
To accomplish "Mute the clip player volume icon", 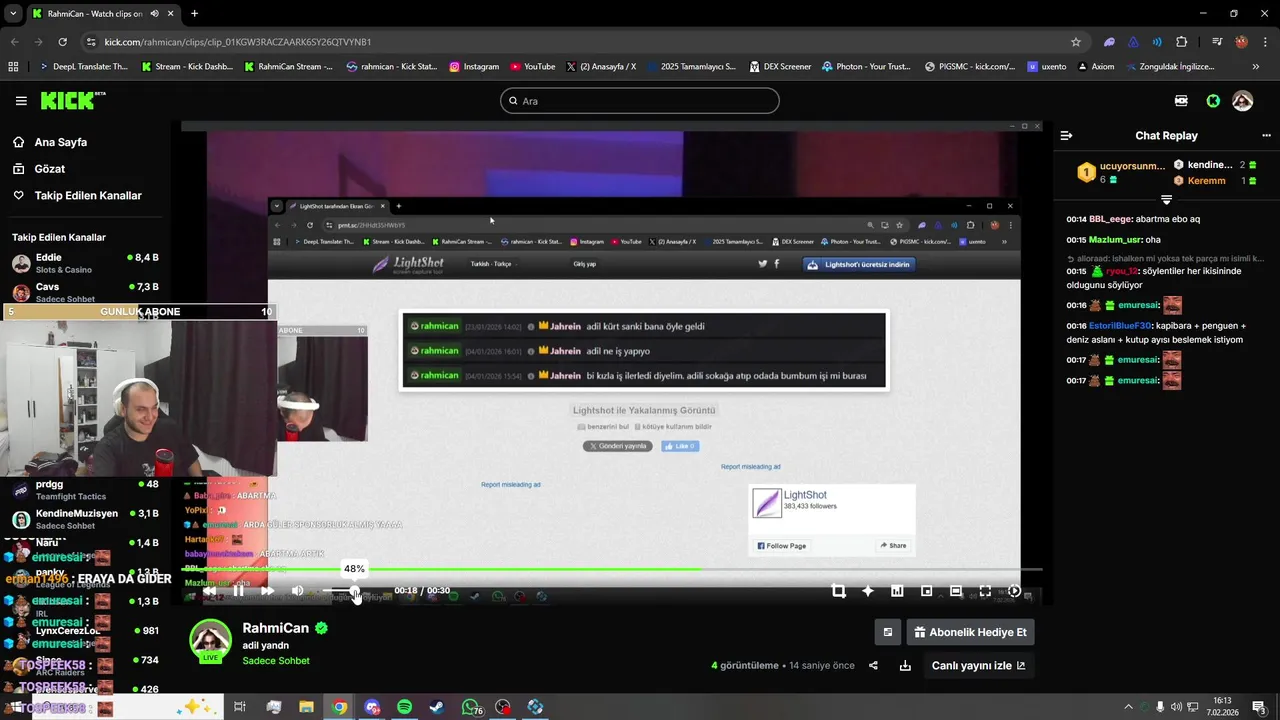I will pos(297,591).
